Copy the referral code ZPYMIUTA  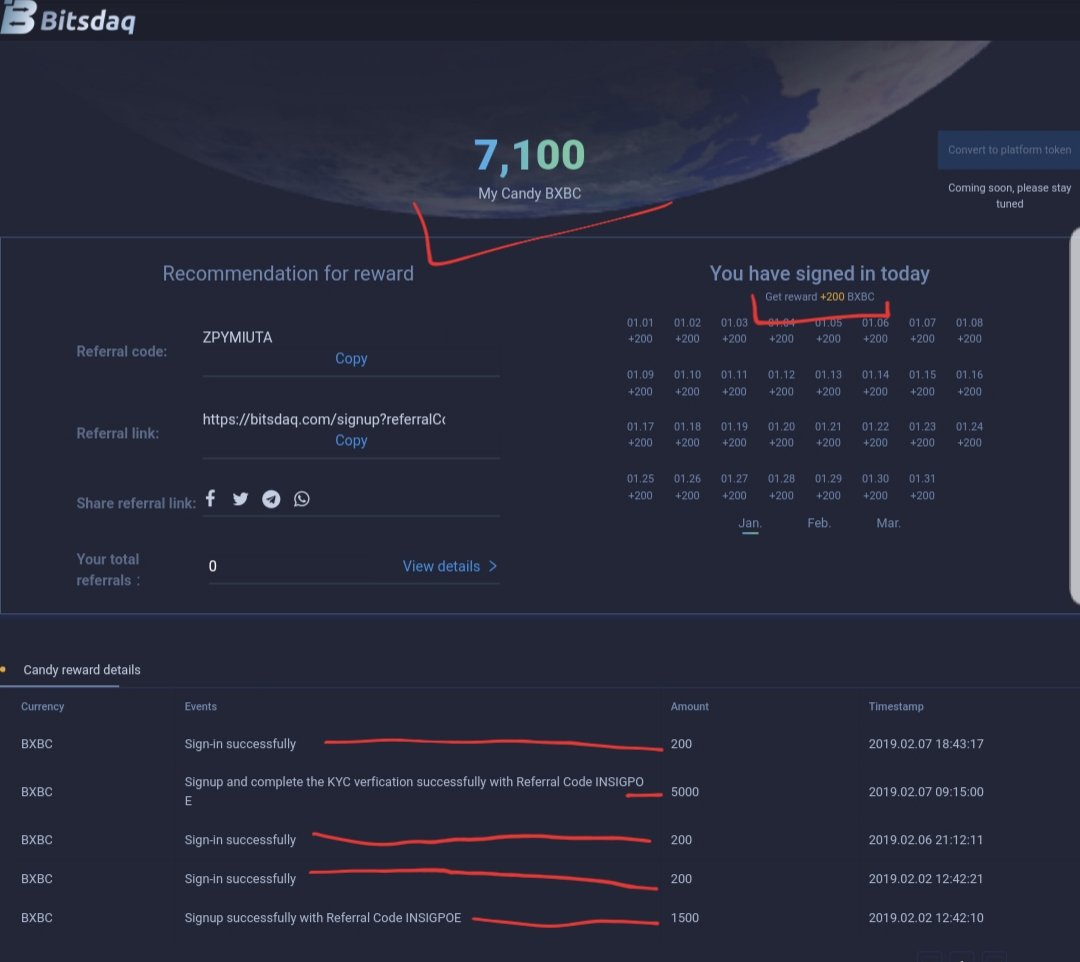pos(351,359)
